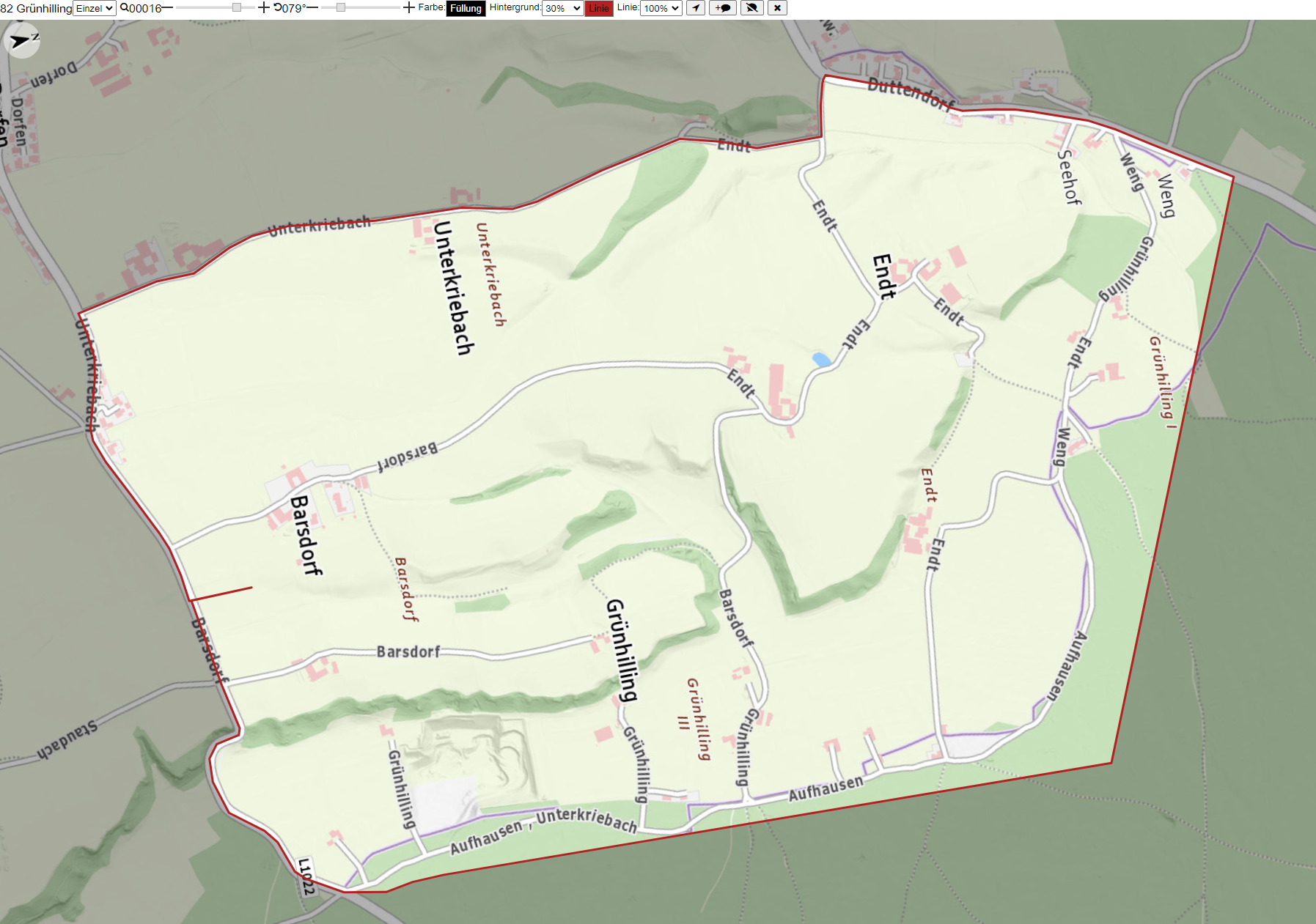Toggle the crossed-out eye visibility button

pos(751,8)
